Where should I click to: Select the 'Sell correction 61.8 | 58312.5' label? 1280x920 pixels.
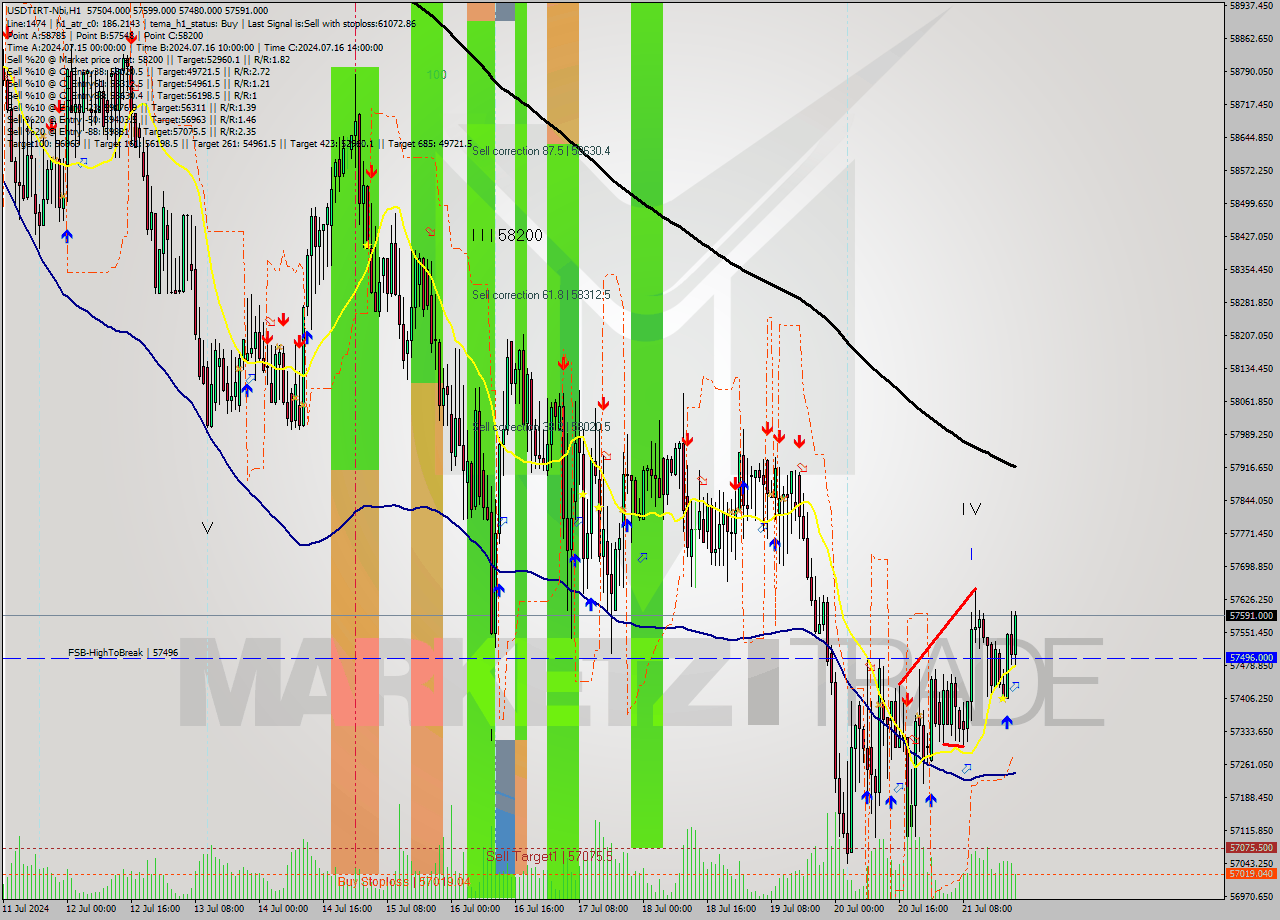(x=541, y=295)
